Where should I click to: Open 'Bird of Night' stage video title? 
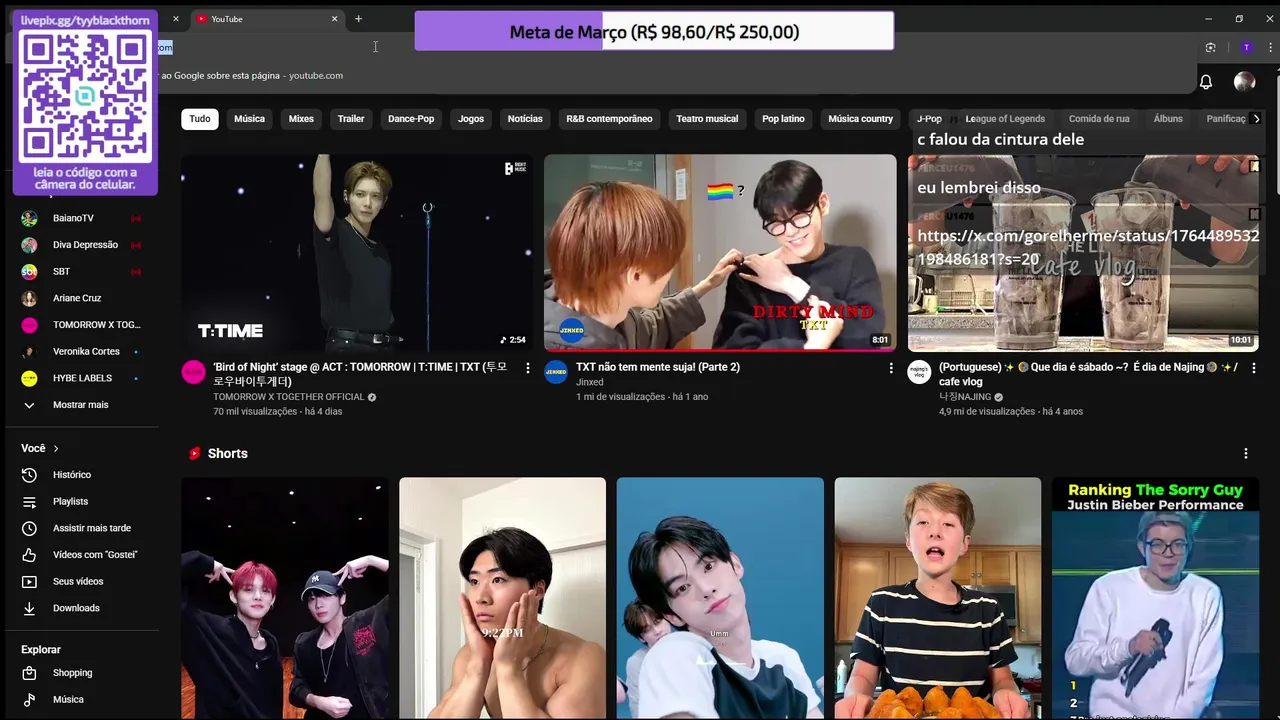point(360,374)
